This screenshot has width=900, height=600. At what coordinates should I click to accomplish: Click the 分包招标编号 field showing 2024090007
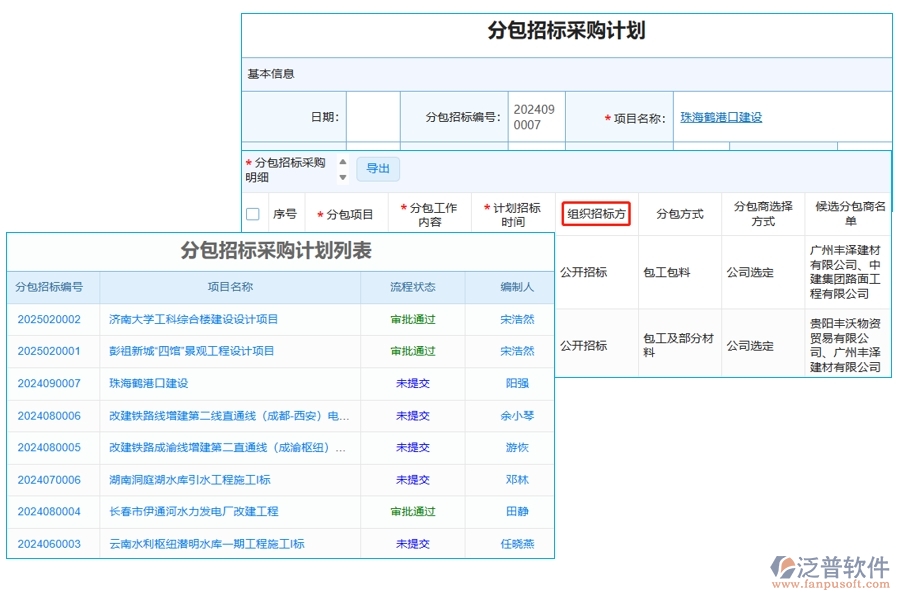(x=537, y=117)
